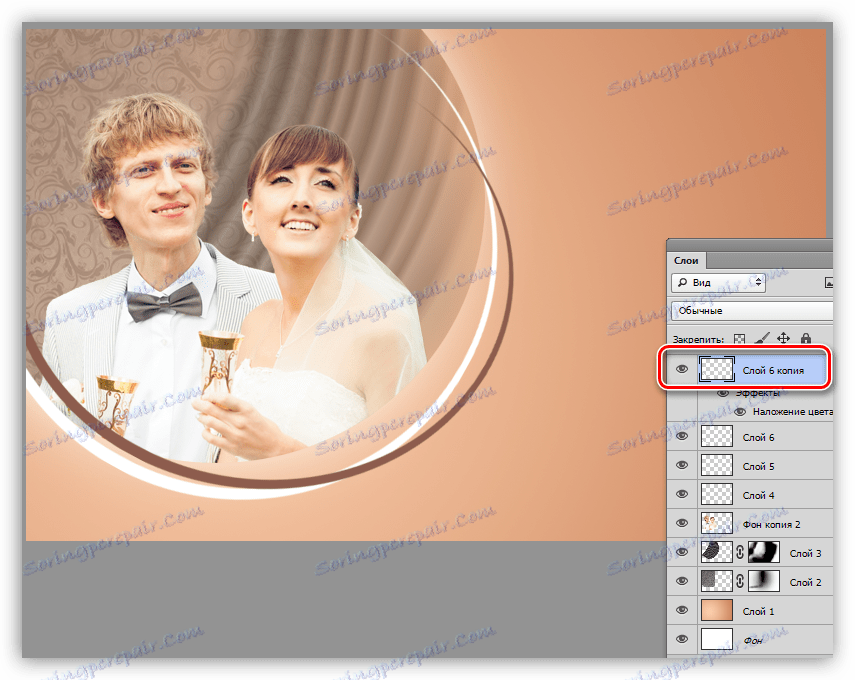
Task: Select the Слой 5 layer thumbnail
Action: pos(716,466)
